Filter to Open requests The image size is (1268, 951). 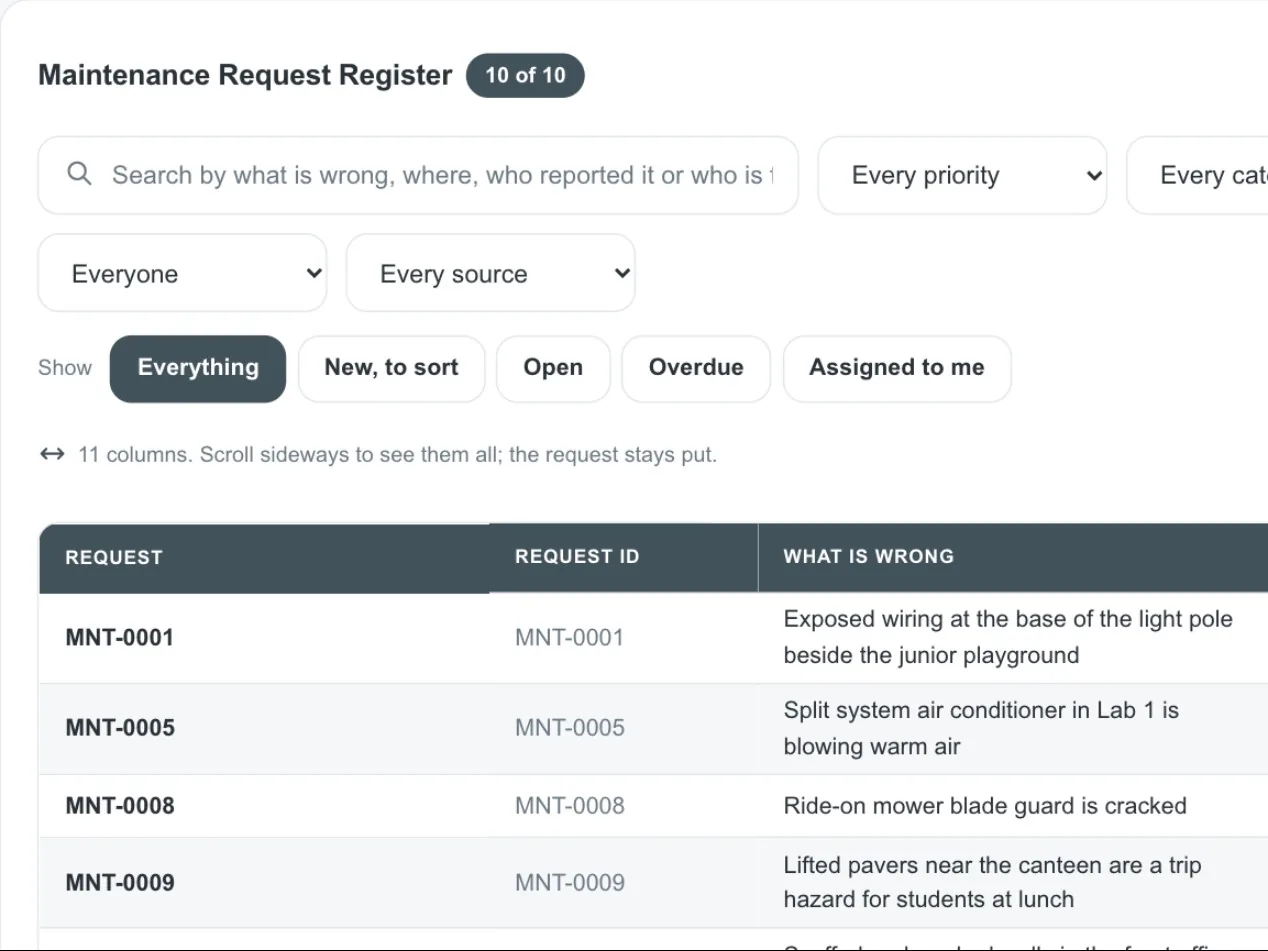553,368
